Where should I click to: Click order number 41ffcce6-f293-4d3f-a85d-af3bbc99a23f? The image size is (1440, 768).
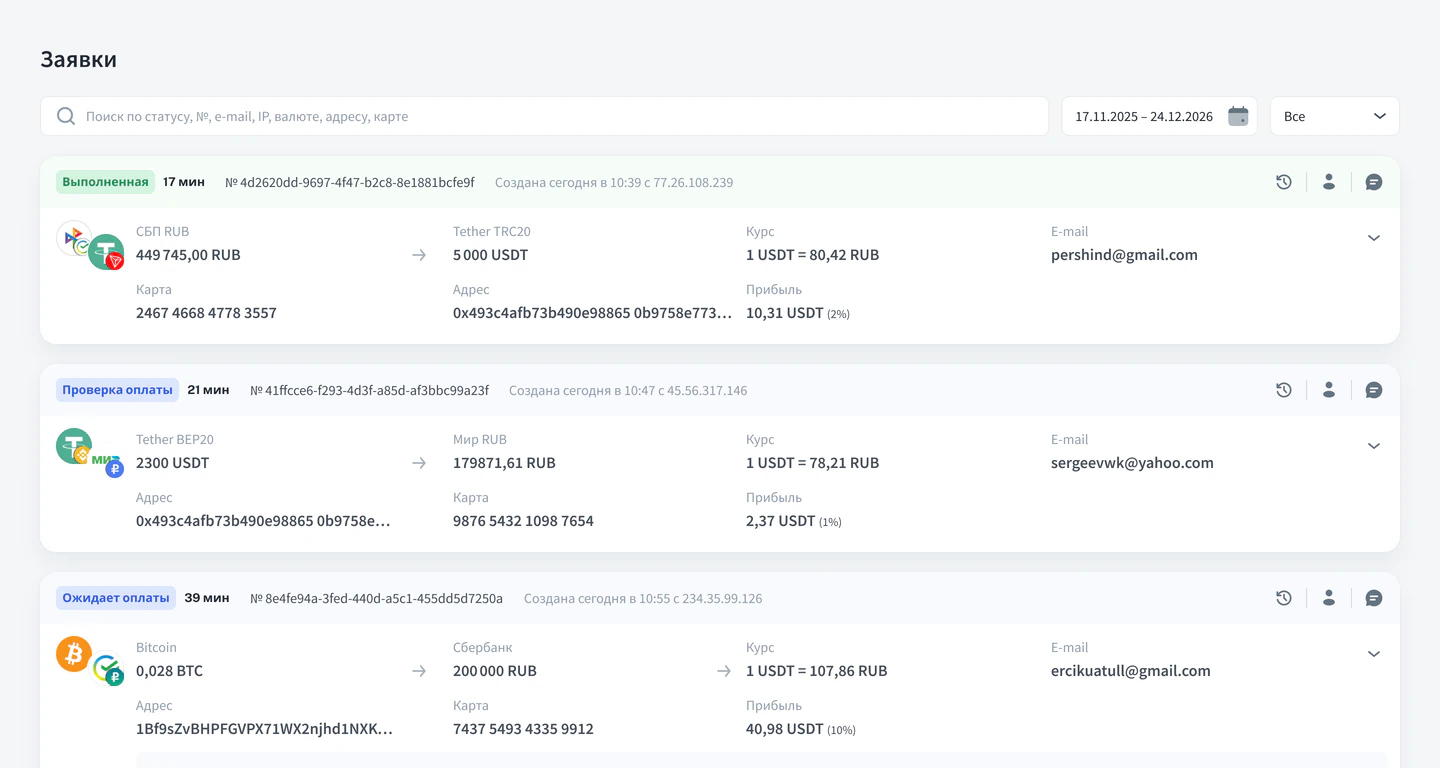point(370,391)
